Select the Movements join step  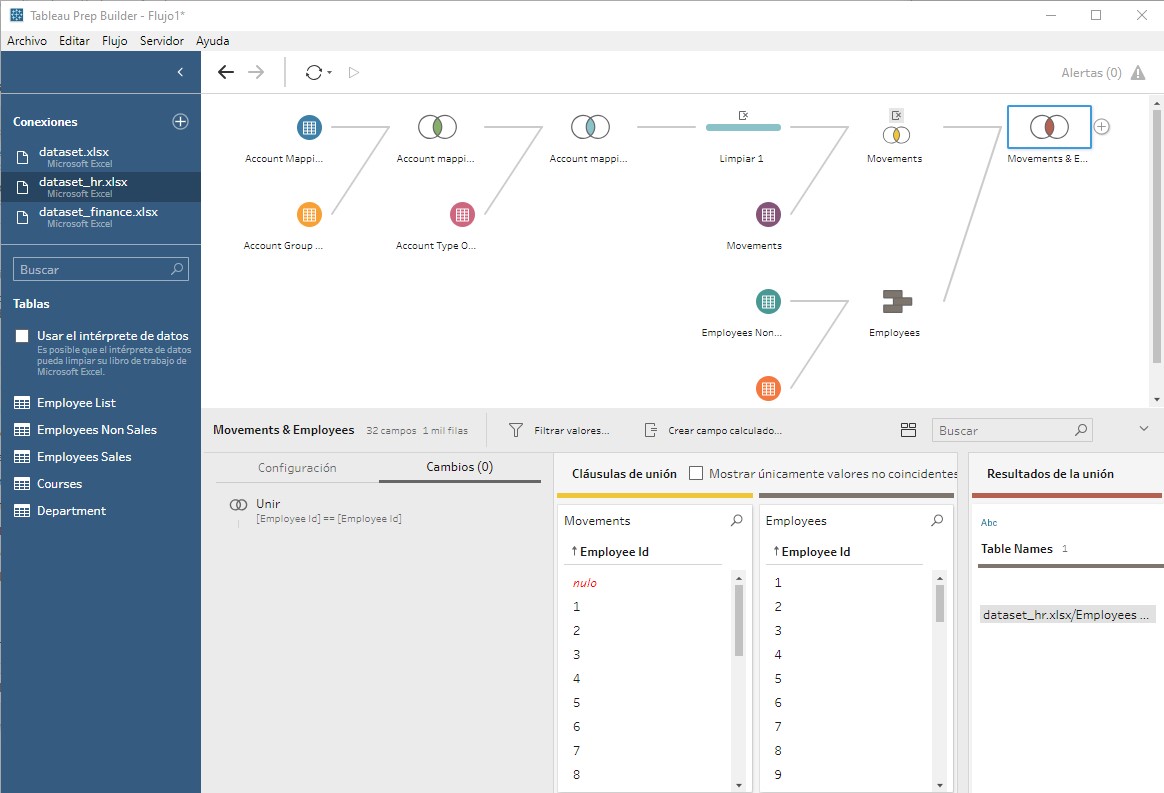pos(896,135)
